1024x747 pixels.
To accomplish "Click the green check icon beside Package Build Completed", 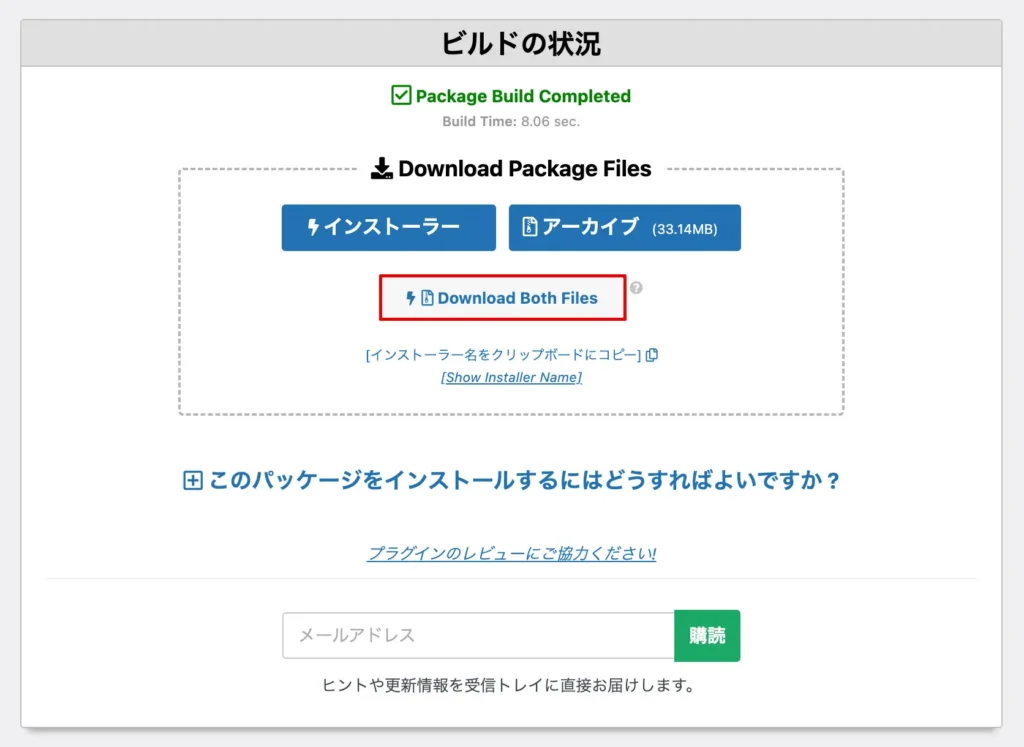I will pyautogui.click(x=401, y=95).
